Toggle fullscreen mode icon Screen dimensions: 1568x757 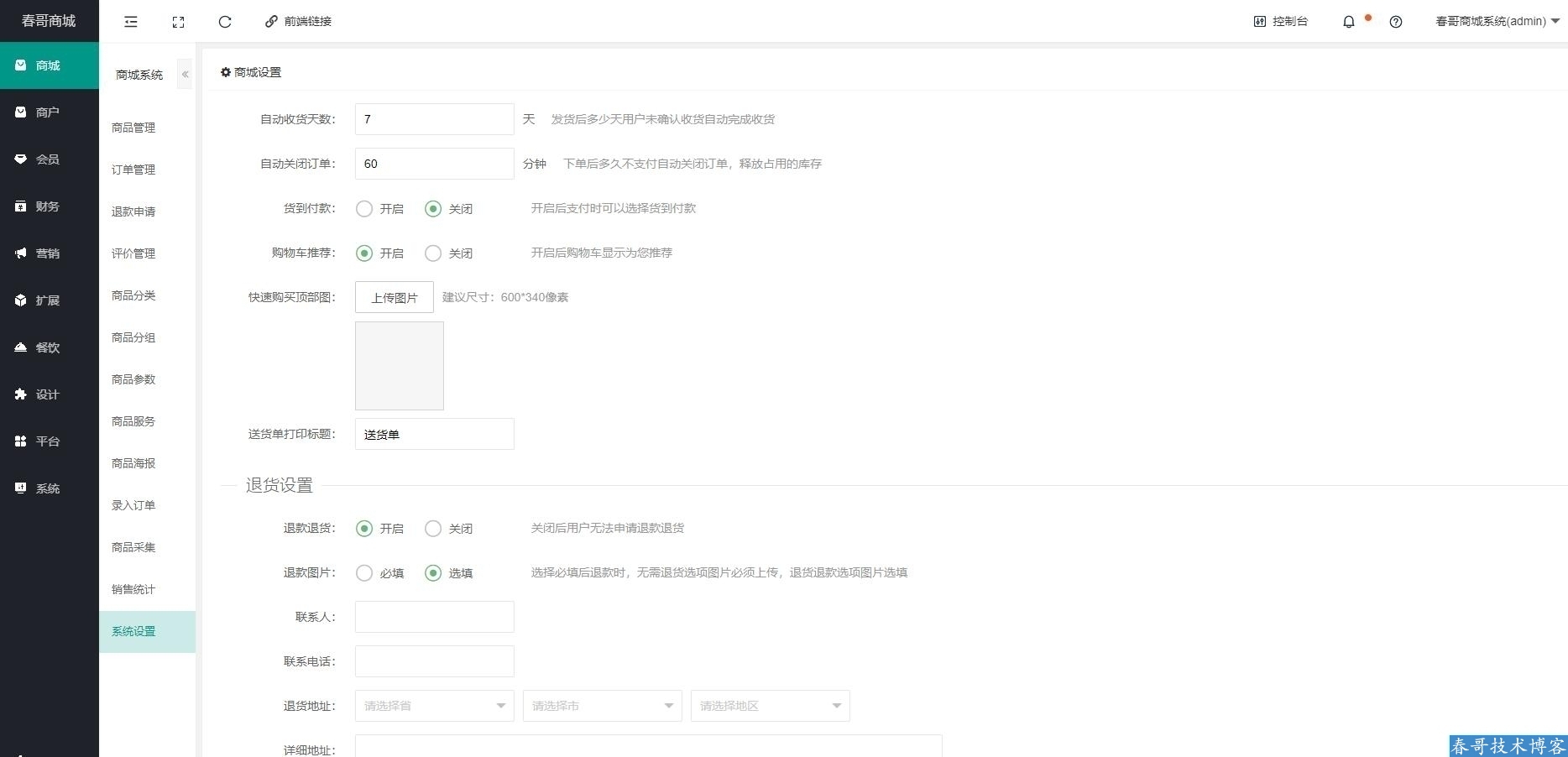[x=178, y=22]
